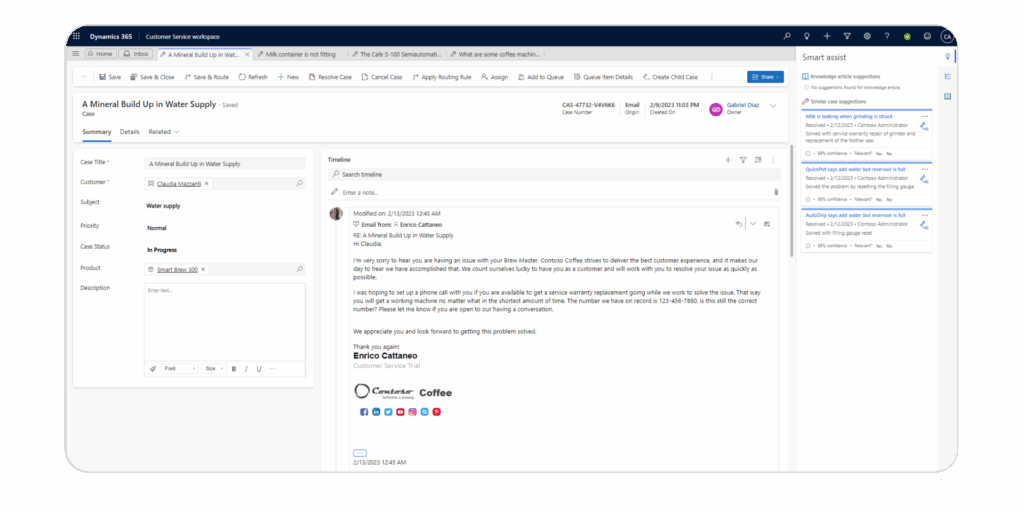The height and width of the screenshot is (510, 1024).
Task: Toggle bold formatting in Description editor
Action: click(x=234, y=369)
